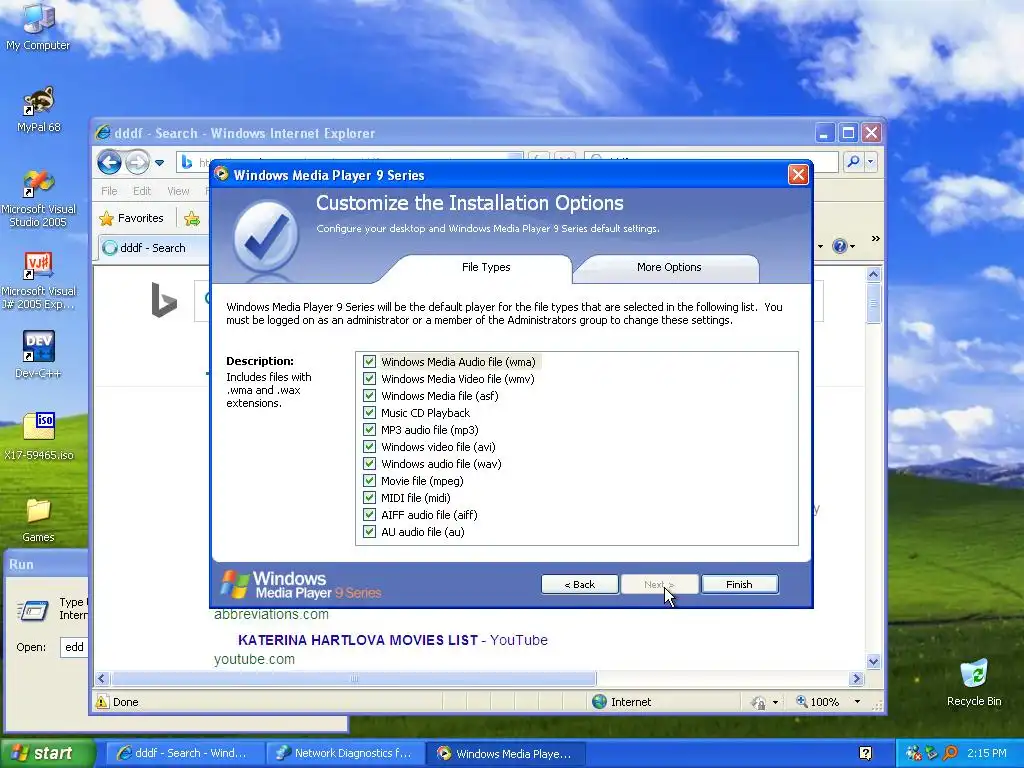The height and width of the screenshot is (768, 1024).
Task: Click the warning icon beside Done
Action: click(x=102, y=702)
